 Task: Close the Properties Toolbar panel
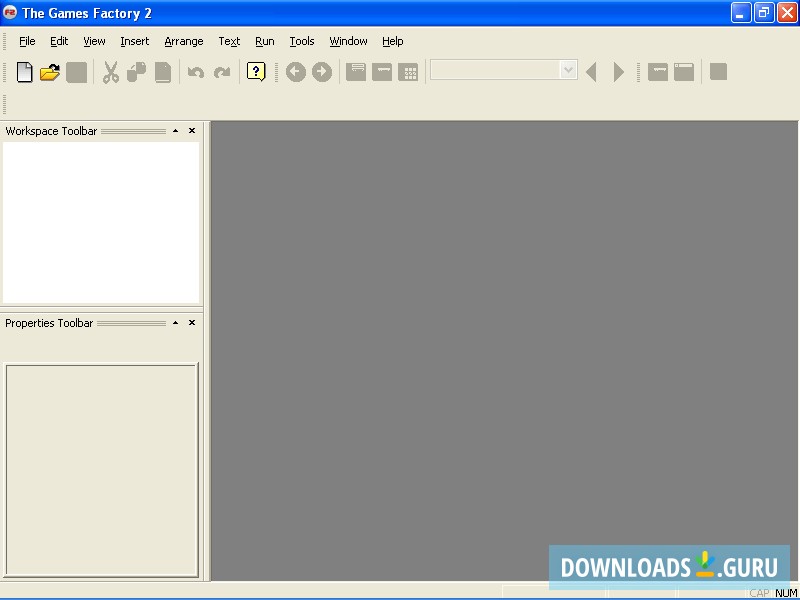click(192, 323)
